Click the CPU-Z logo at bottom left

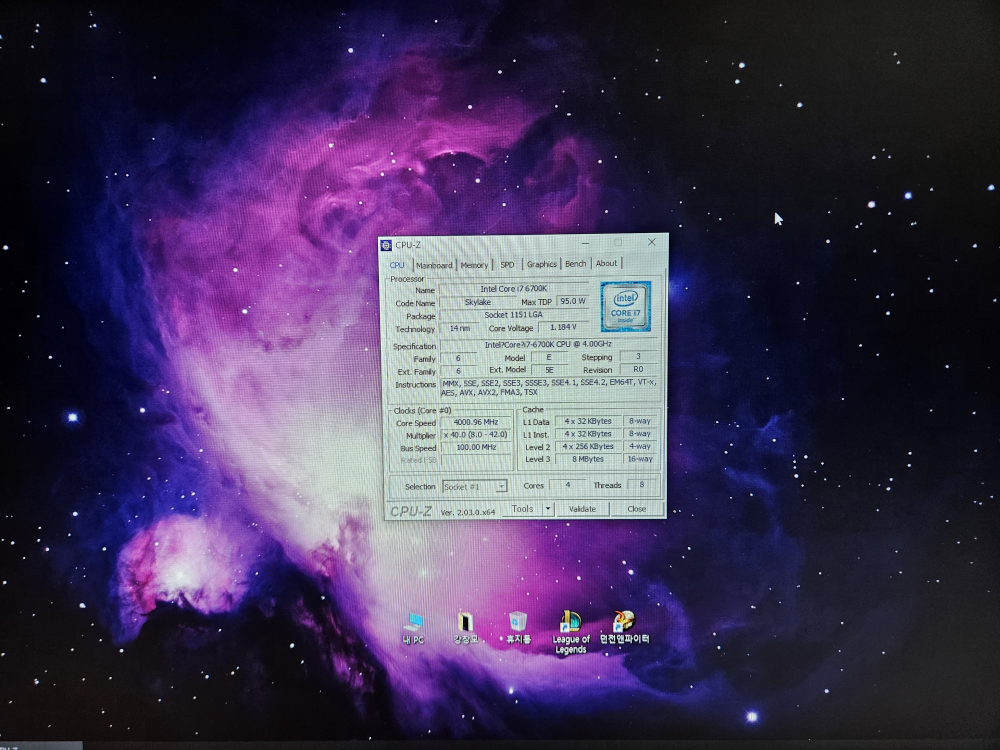411,511
